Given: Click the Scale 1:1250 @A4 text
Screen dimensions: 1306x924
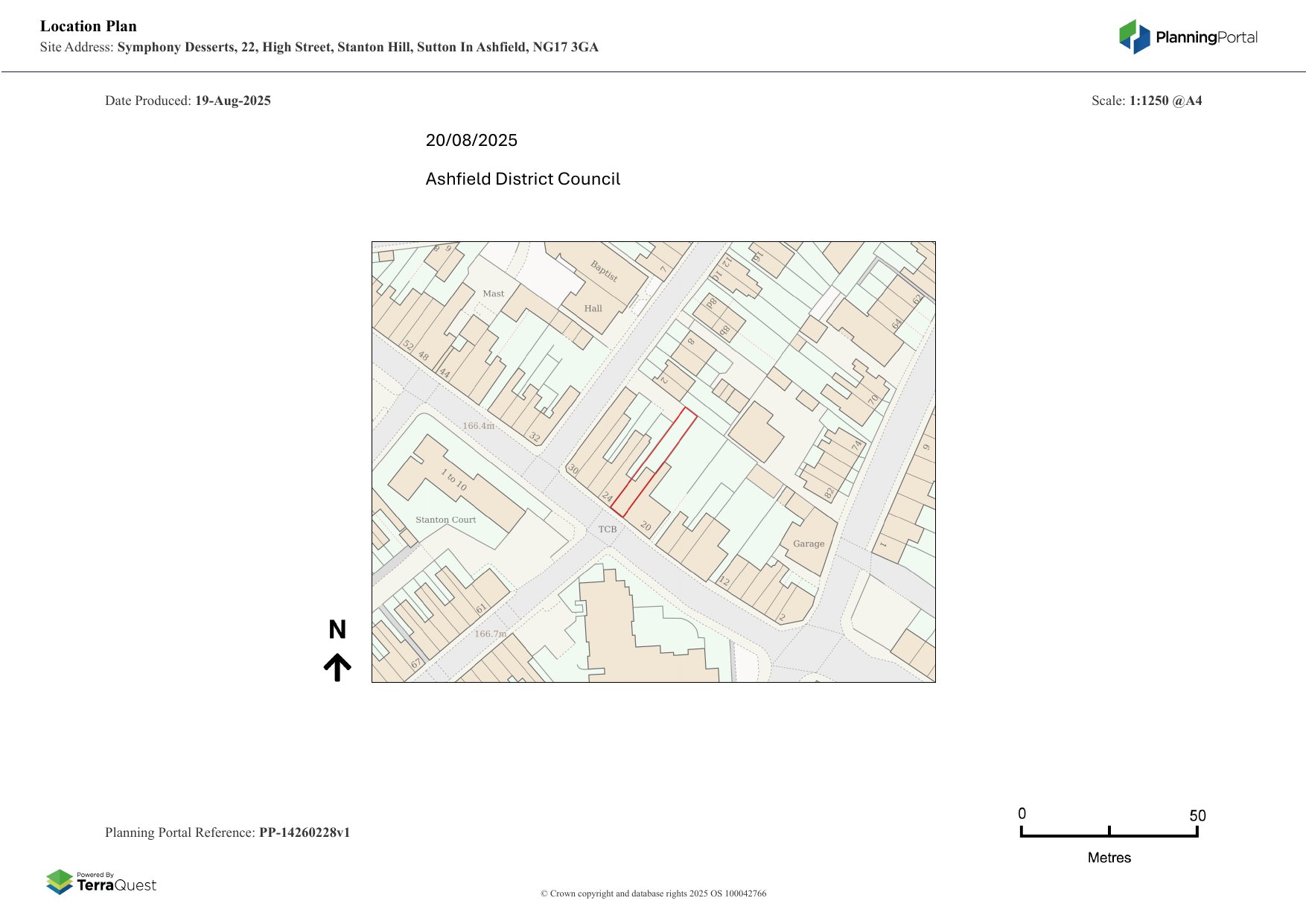Looking at the screenshot, I should point(1147,101).
